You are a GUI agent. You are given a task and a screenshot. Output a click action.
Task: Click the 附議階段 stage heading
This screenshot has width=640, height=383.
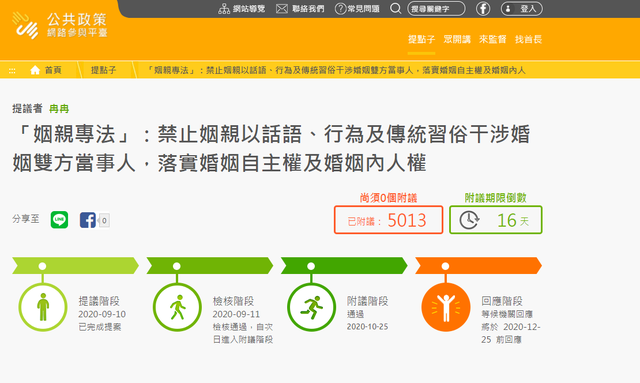[367, 301]
